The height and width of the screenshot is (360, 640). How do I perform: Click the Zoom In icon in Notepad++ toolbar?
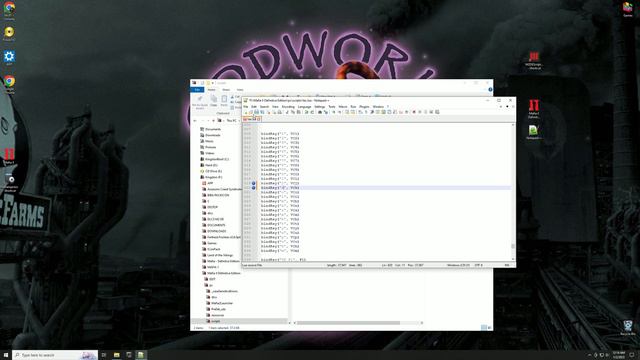pyautogui.click(x=333, y=112)
